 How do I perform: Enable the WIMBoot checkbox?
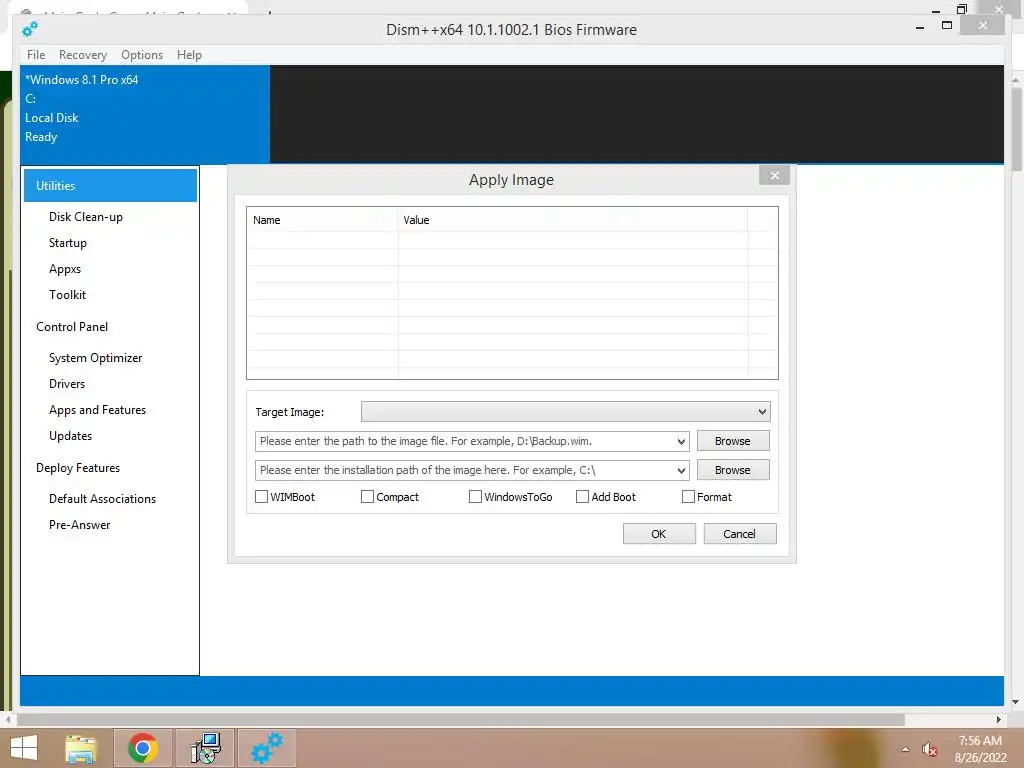[261, 497]
